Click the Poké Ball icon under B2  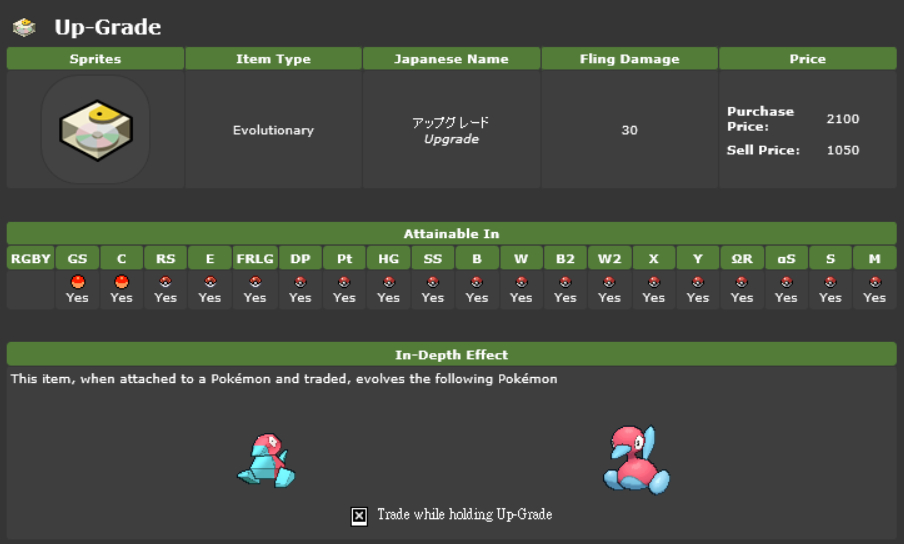[565, 282]
